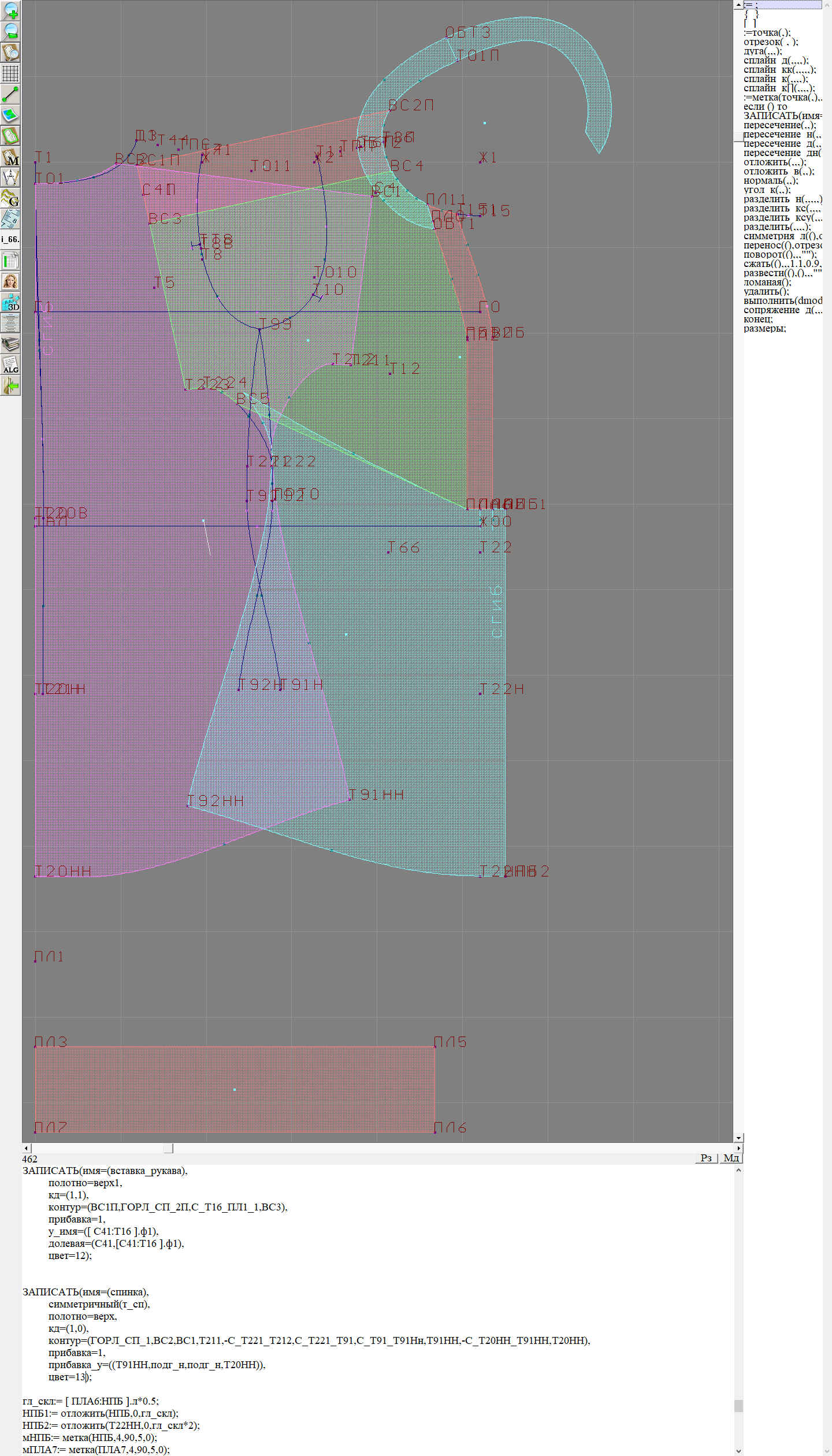Screen dimensions: 832x1456
Task: Click the horizontal scrollbar thumb under canvas
Action: click(168, 1148)
